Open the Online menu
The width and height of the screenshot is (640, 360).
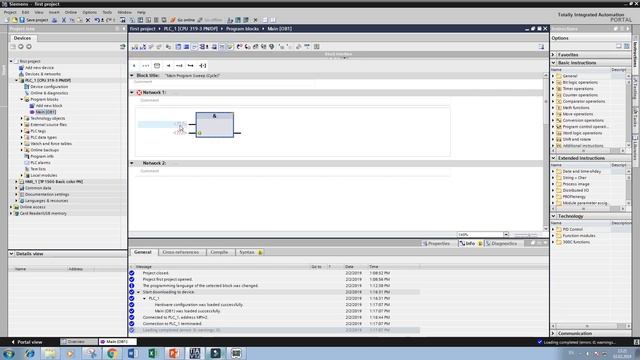pos(71,12)
